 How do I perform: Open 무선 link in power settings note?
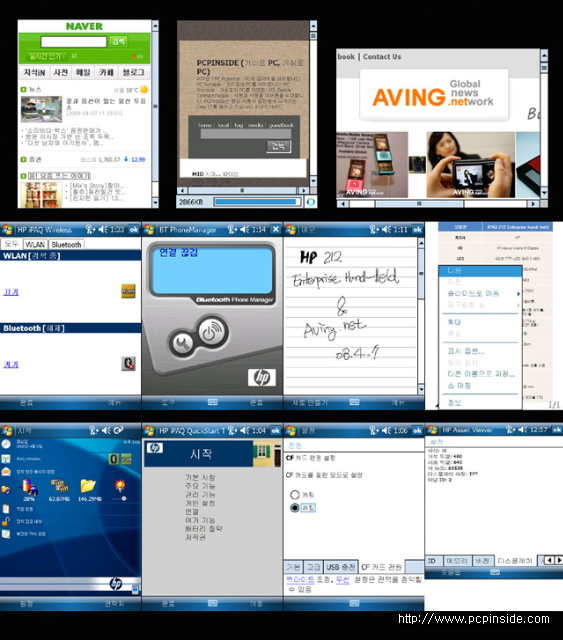(x=343, y=580)
